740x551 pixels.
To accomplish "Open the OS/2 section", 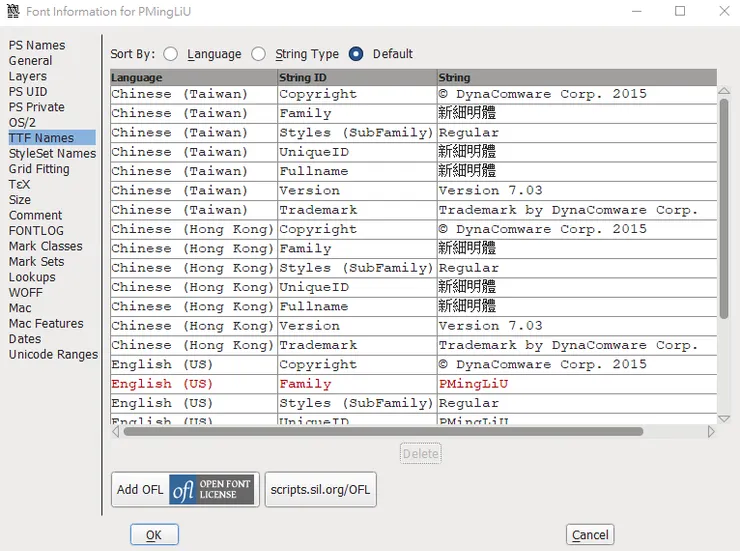I will click(22, 123).
